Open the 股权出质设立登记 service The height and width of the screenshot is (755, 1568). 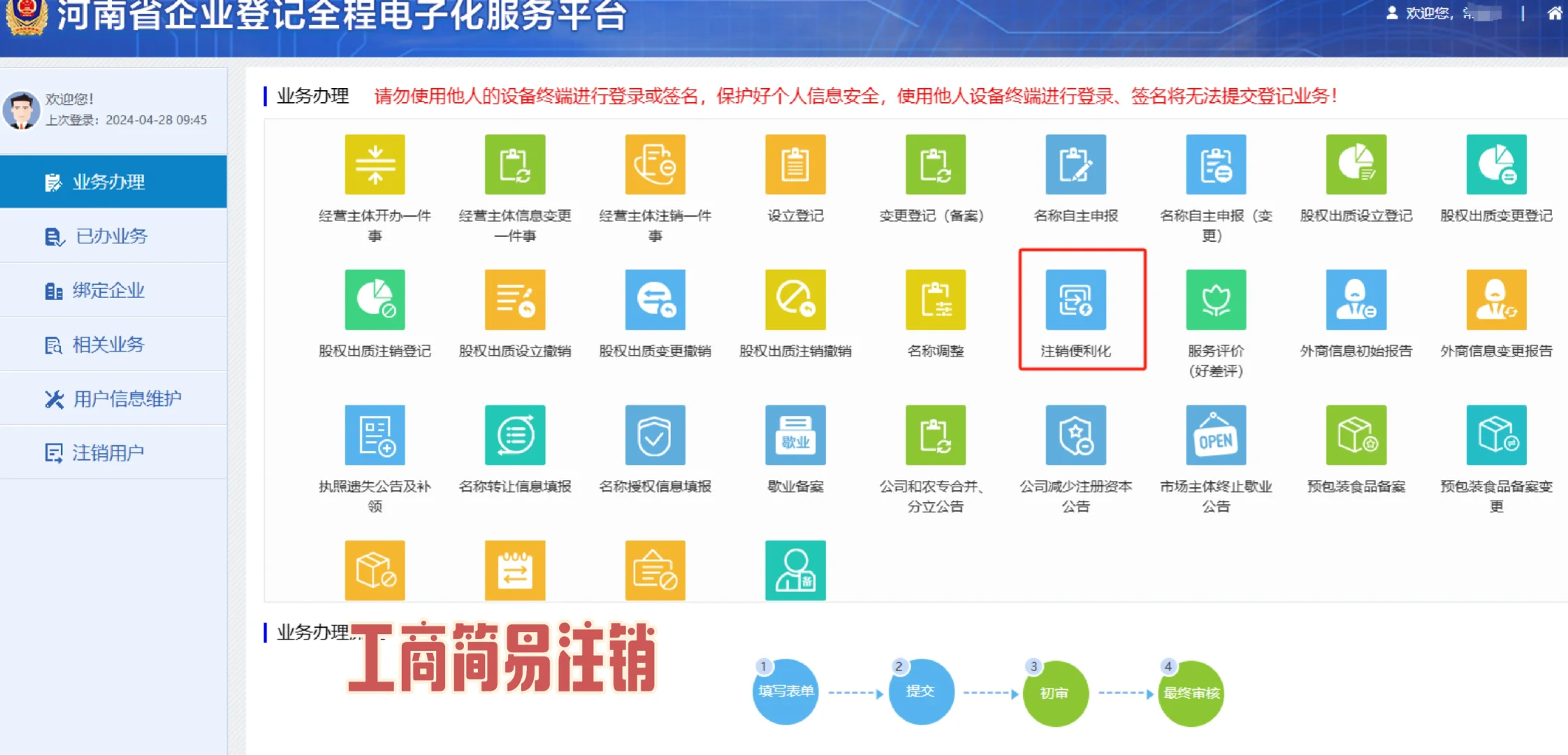pos(1356,166)
